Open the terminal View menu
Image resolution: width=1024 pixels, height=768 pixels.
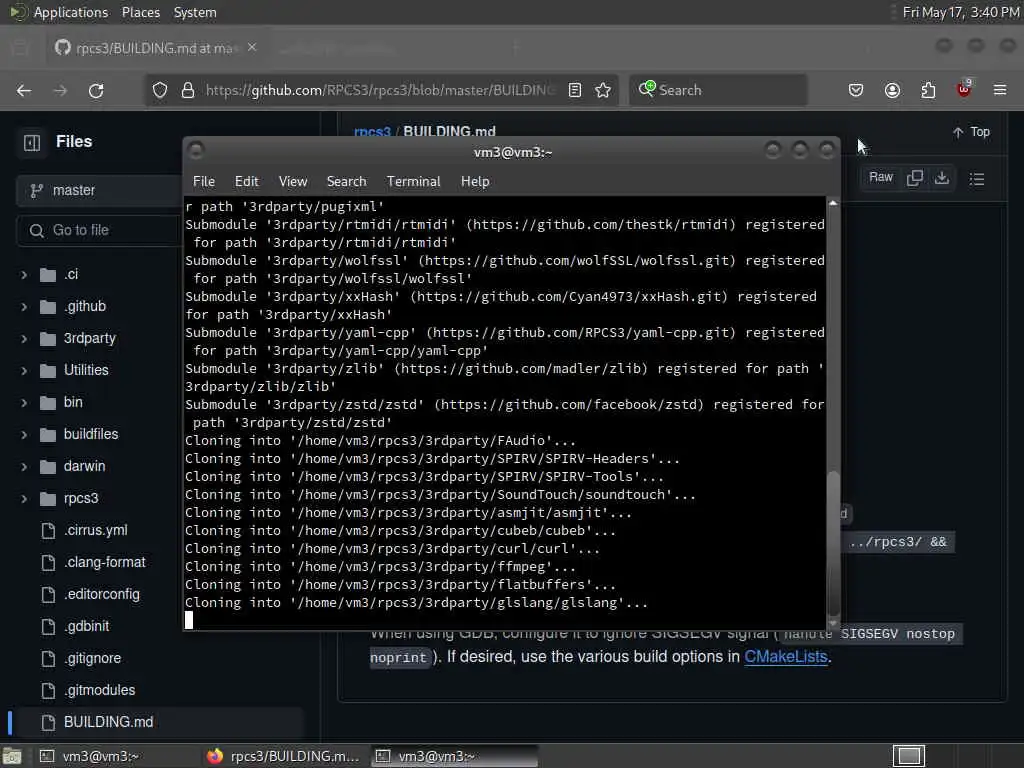293,182
